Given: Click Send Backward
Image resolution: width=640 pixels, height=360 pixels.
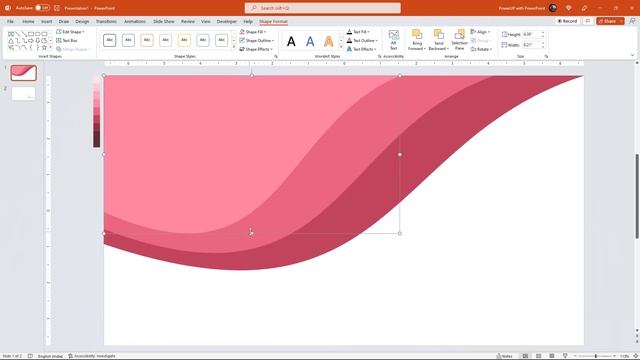Looking at the screenshot, I should point(438,40).
